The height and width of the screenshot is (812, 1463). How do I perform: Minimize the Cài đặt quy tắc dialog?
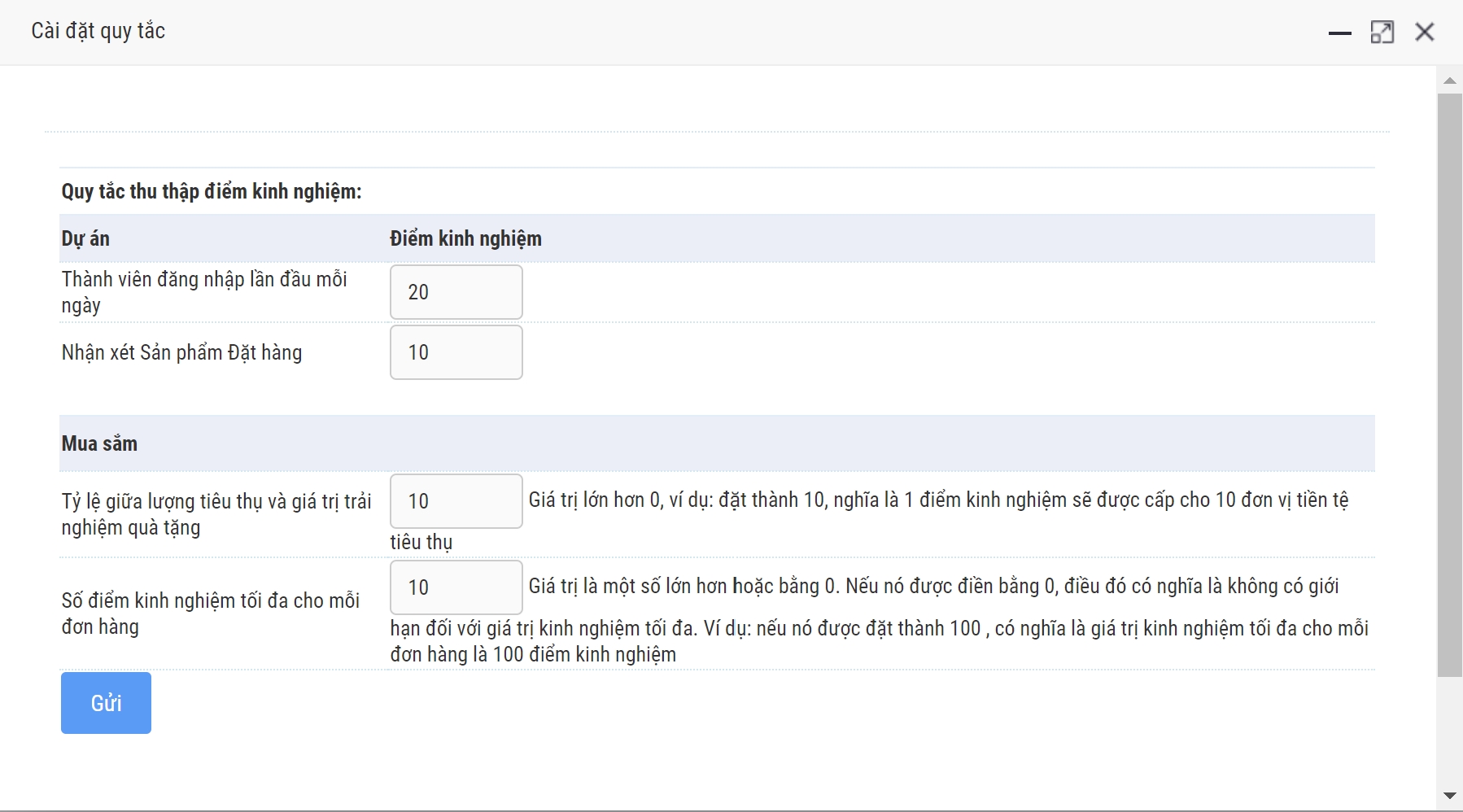1339,33
